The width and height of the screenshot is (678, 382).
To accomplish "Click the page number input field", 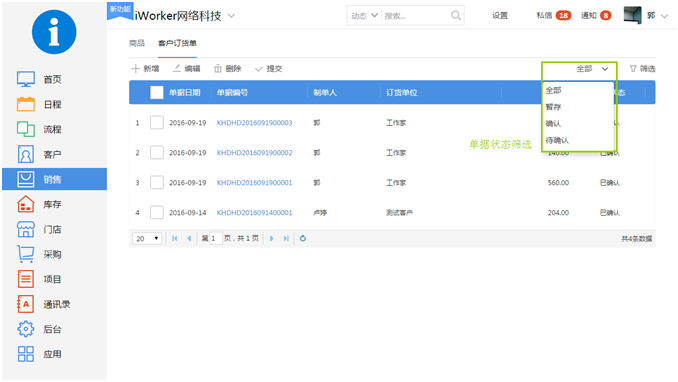I will [x=216, y=238].
